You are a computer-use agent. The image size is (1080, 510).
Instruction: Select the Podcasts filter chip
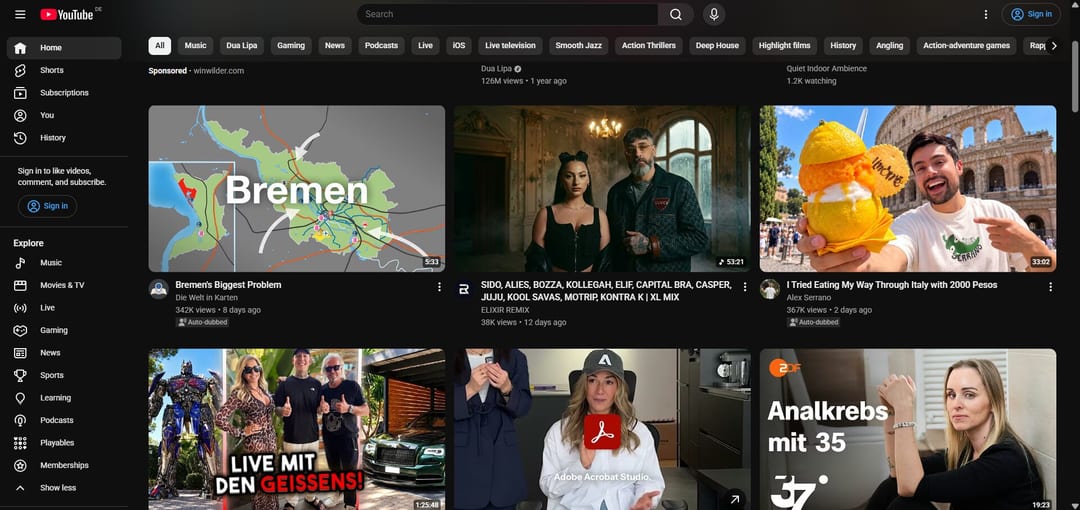tap(382, 45)
